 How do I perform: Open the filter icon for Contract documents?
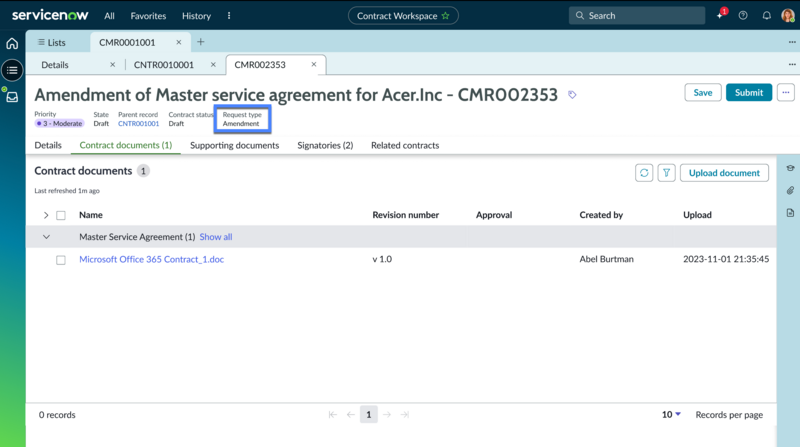666,173
